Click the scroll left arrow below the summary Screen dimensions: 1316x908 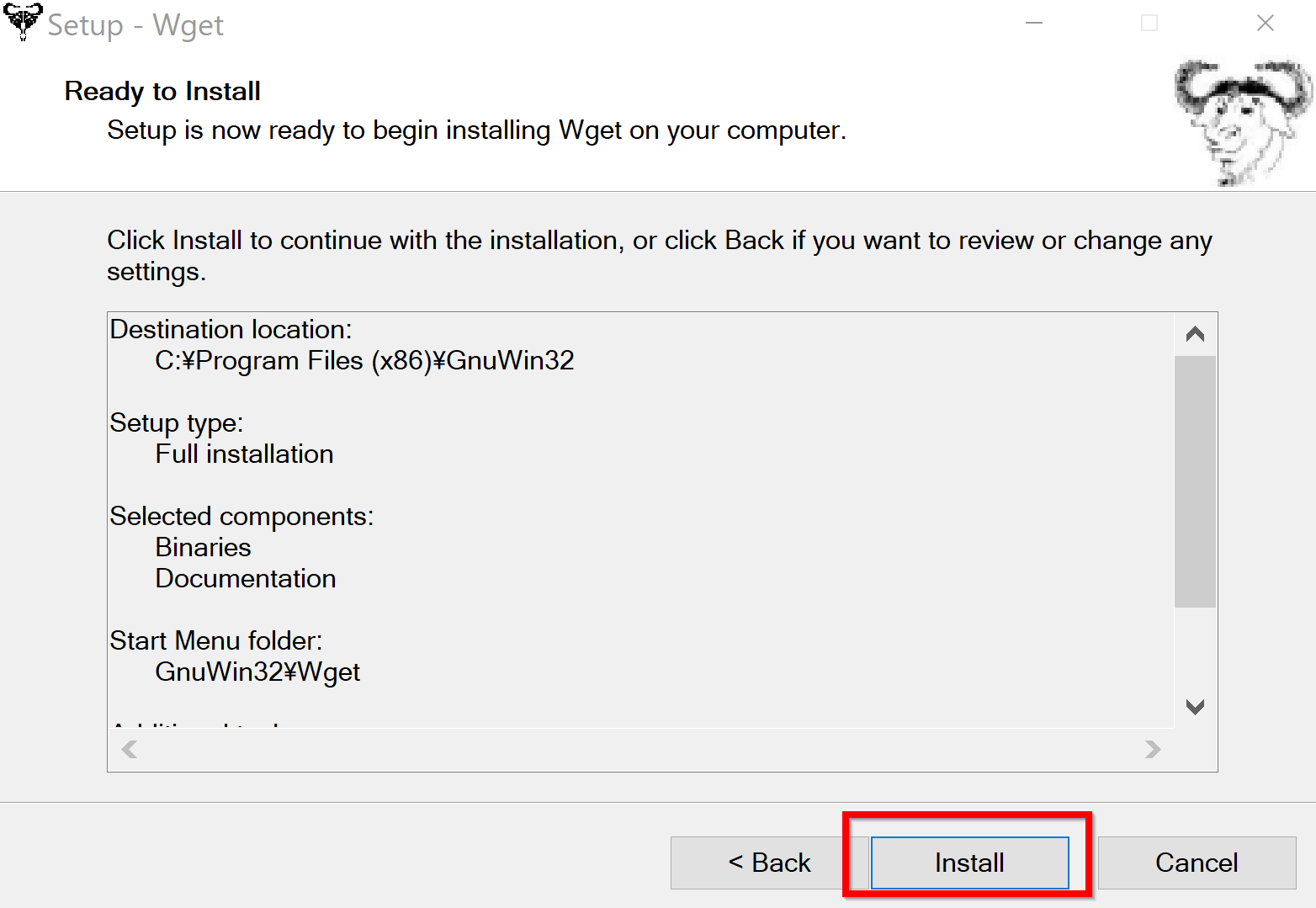coord(130,749)
